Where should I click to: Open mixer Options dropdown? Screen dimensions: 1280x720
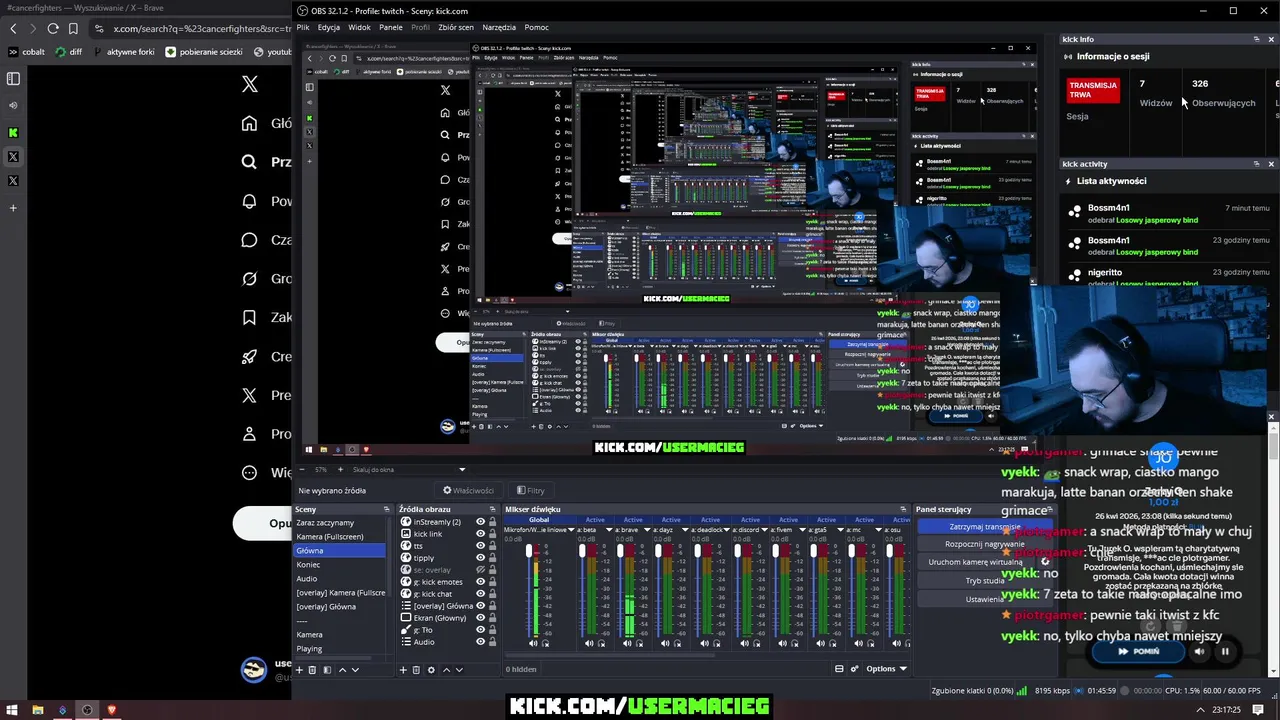click(x=886, y=669)
